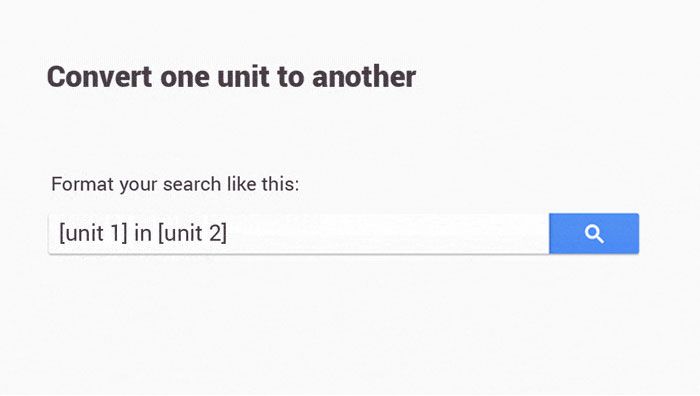700x396 pixels.
Task: Click the word 'unit' in the heading
Action: click(x=243, y=76)
